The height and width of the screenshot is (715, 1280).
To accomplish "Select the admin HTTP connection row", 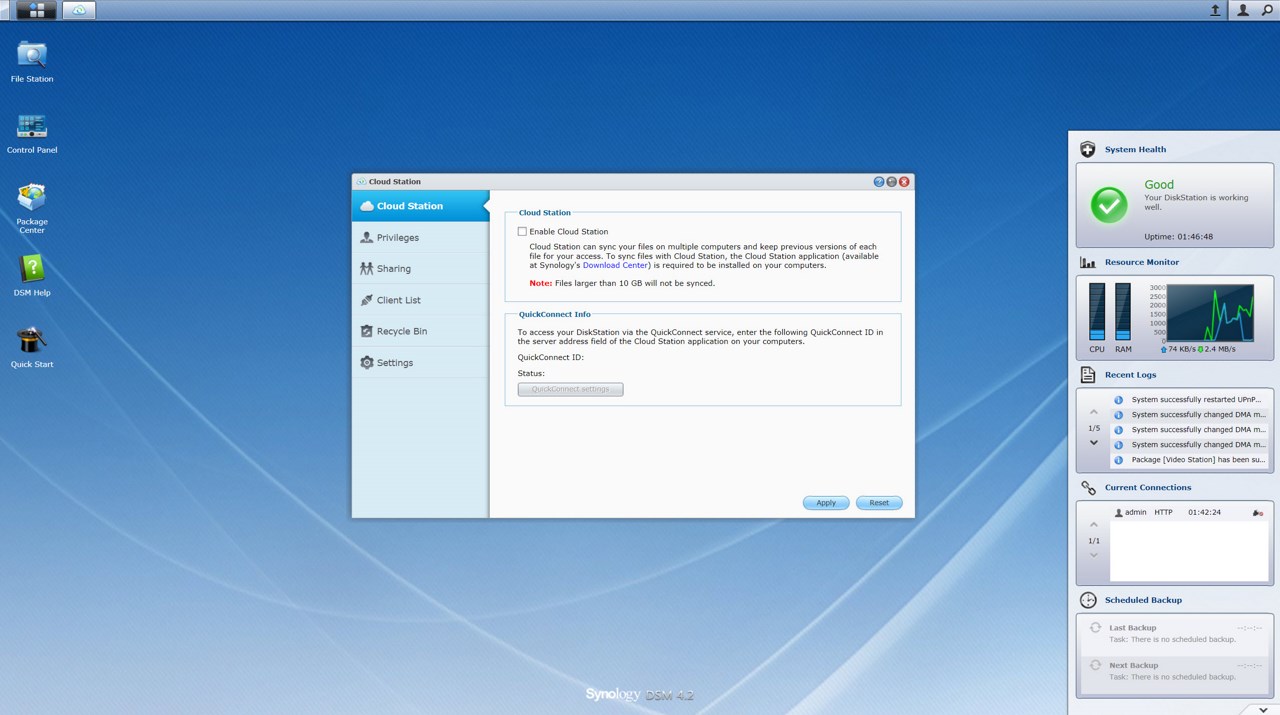I will (1190, 513).
